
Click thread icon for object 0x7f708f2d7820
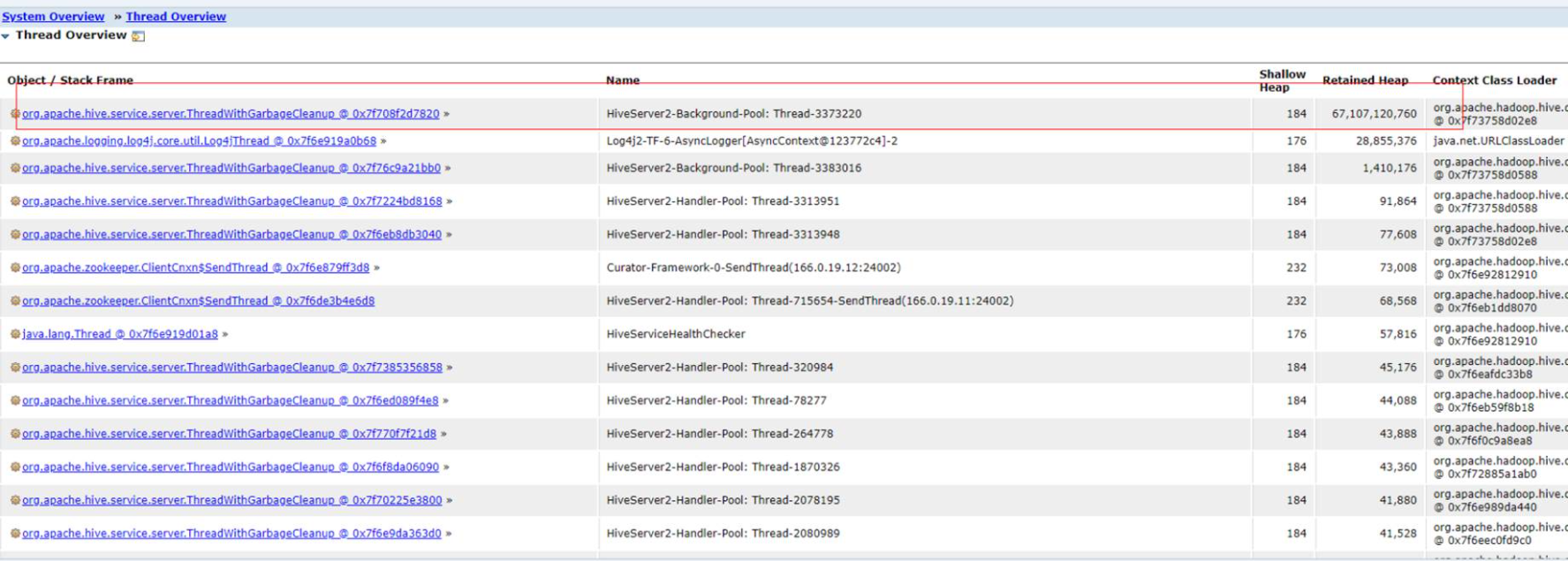coord(15,114)
